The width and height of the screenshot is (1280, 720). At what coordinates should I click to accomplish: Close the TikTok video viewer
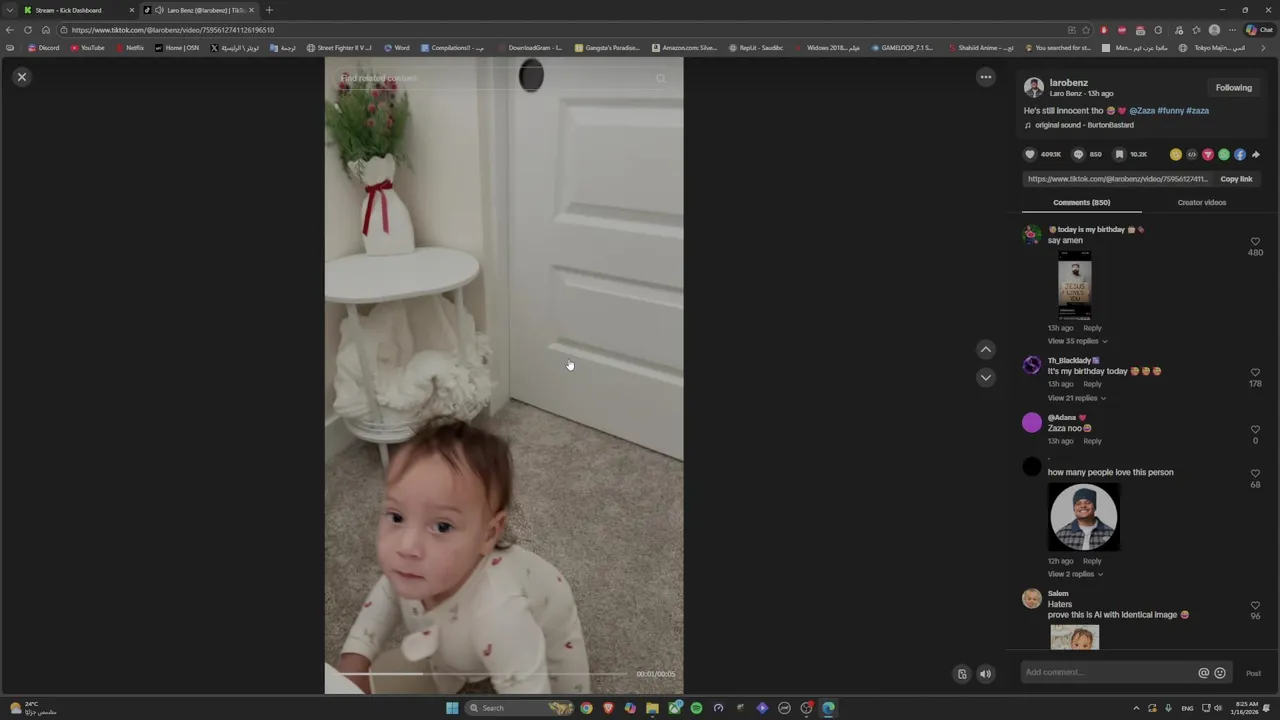pos(22,77)
